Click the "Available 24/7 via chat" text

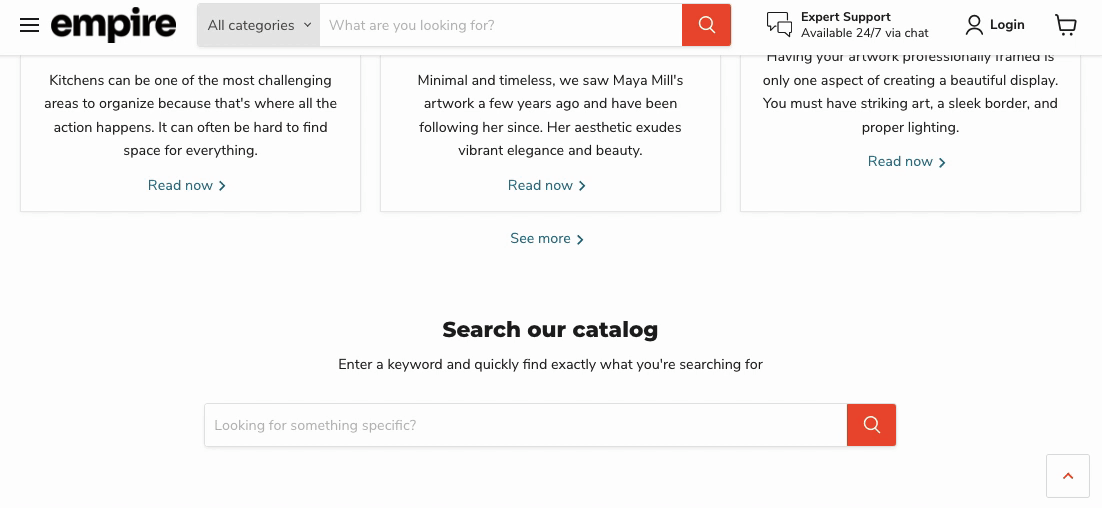[864, 34]
